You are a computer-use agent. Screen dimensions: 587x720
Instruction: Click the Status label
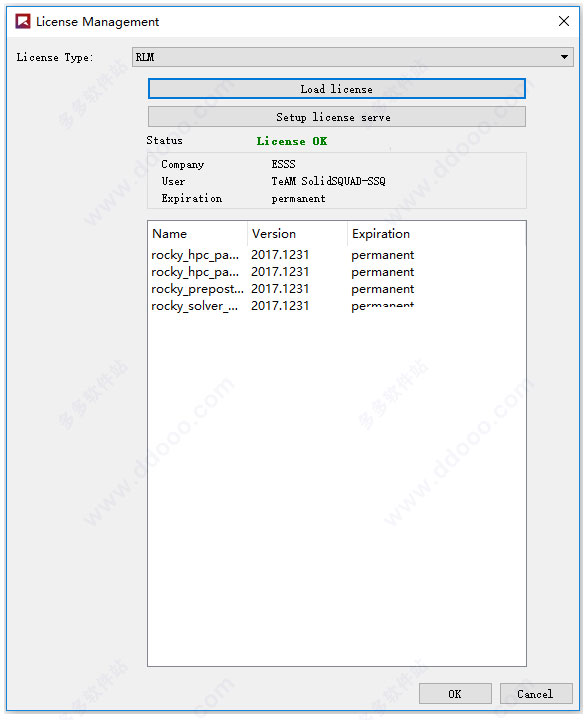[x=164, y=141]
